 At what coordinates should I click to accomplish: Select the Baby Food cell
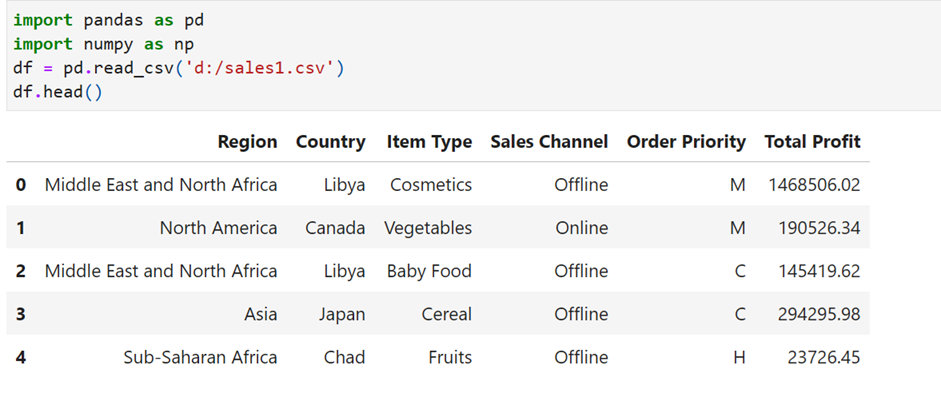[429, 271]
